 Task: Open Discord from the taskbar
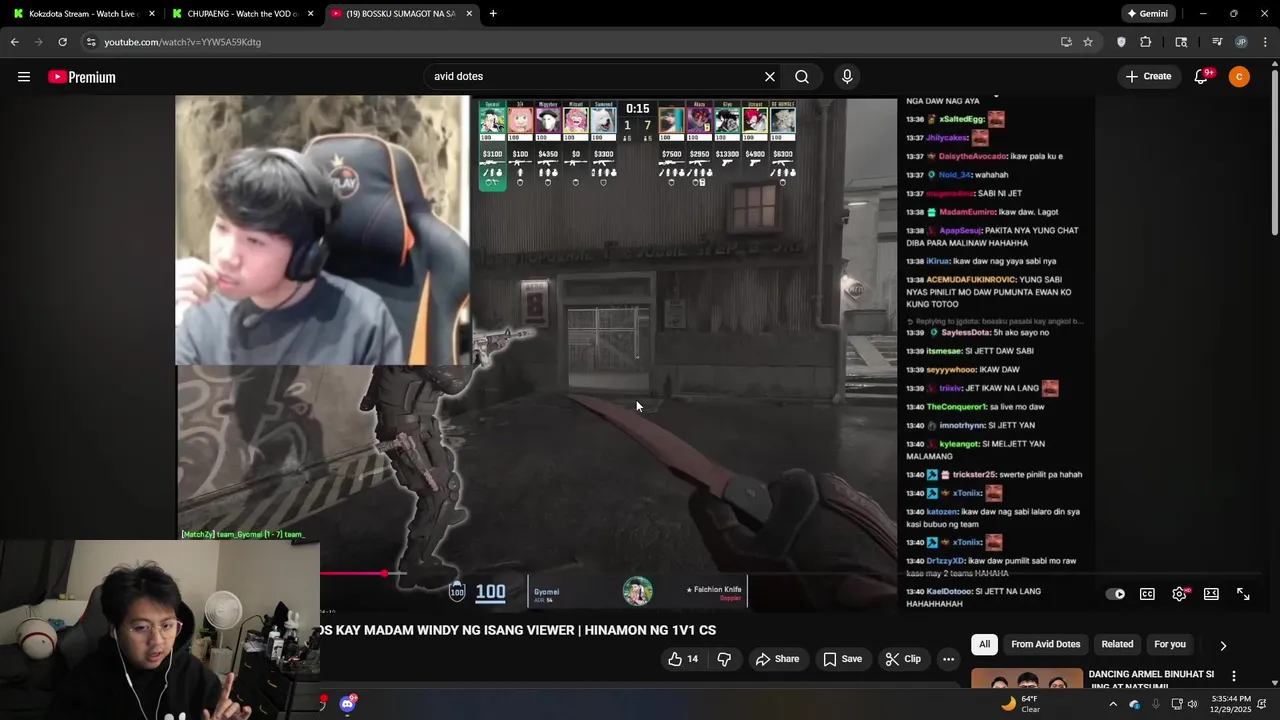pyautogui.click(x=347, y=704)
